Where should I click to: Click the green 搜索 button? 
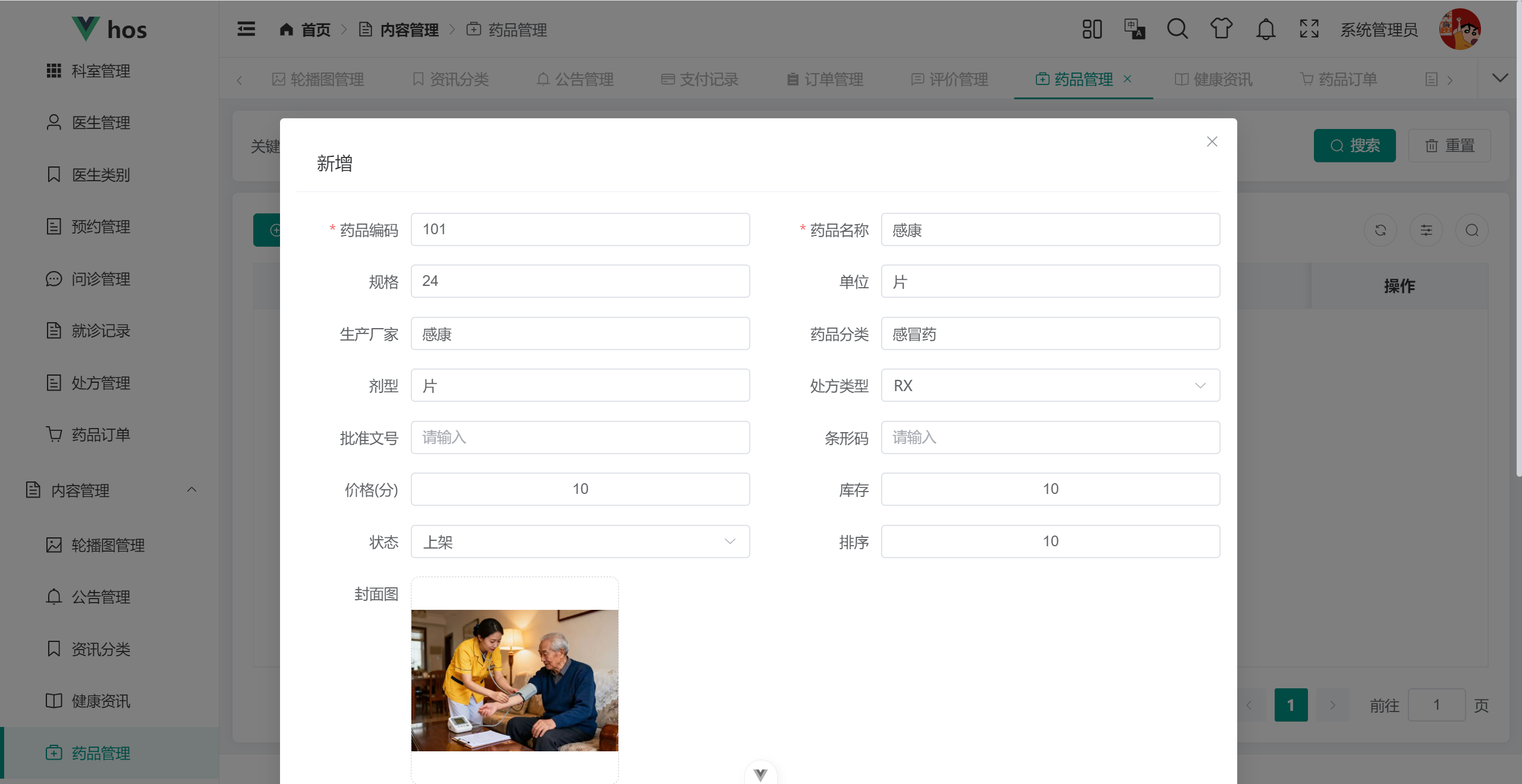pos(1354,146)
